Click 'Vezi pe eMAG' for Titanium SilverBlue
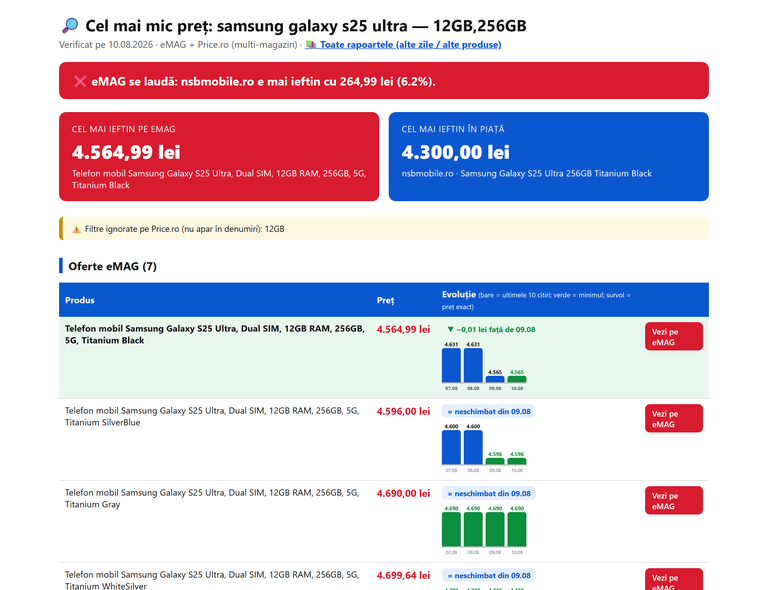Image resolution: width=768 pixels, height=590 pixels. [673, 418]
